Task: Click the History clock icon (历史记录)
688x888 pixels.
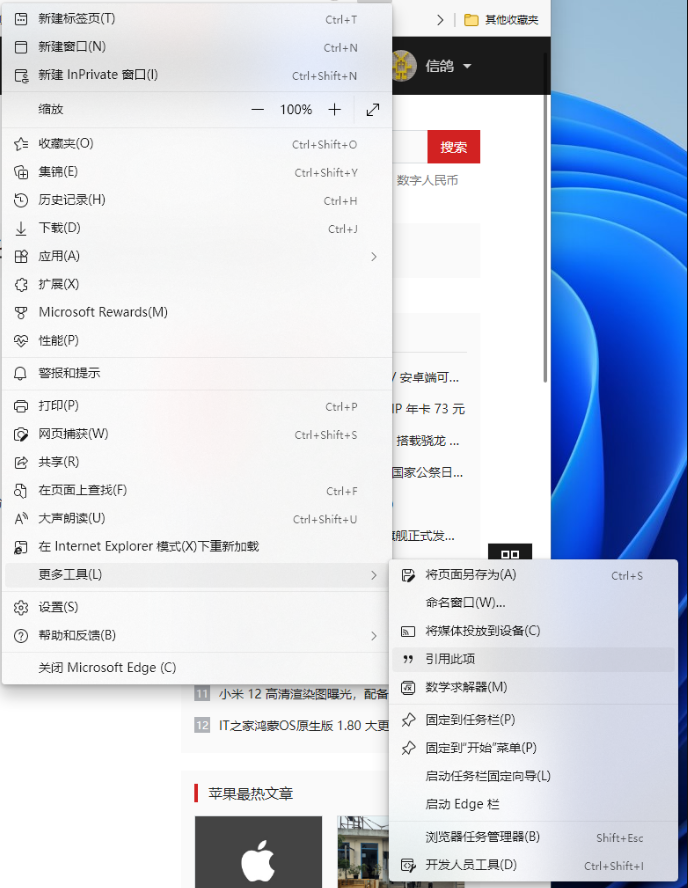Action: click(x=21, y=200)
